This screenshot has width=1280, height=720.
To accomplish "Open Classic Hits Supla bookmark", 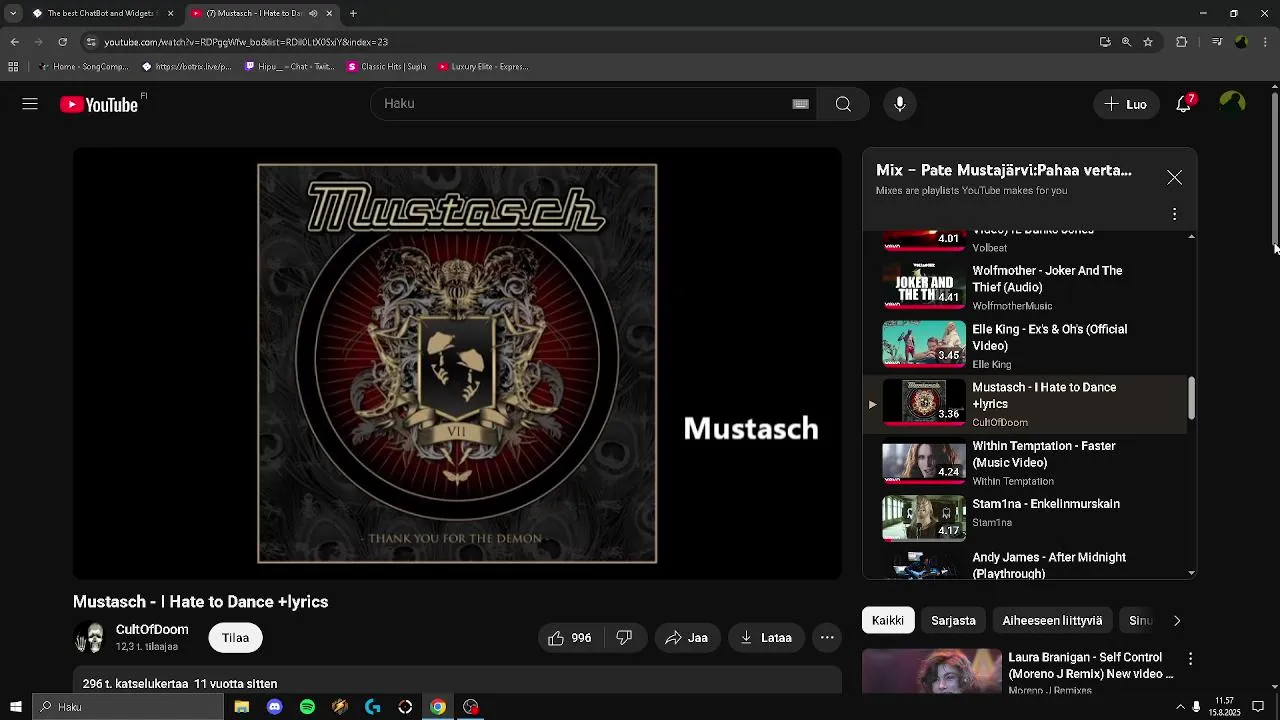I will coord(386,67).
